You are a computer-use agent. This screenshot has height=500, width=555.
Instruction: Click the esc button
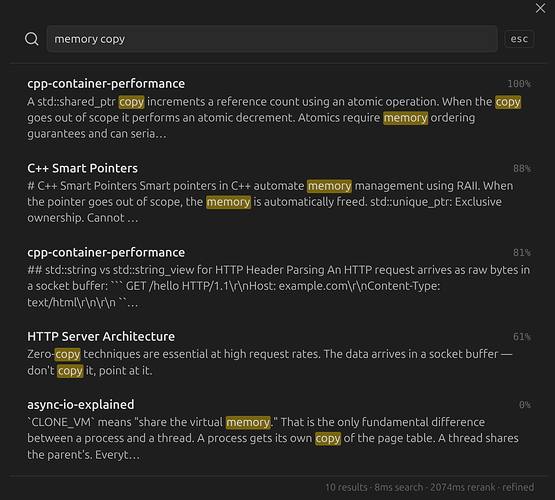pos(519,39)
